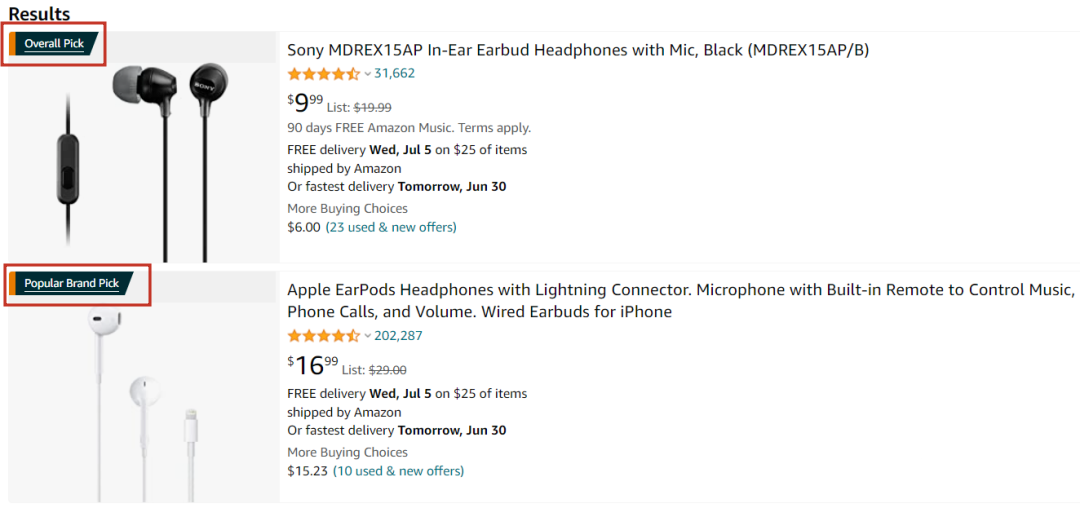The height and width of the screenshot is (508, 1080).
Task: Click More Buying Choices under Sony headphones
Action: 347,209
